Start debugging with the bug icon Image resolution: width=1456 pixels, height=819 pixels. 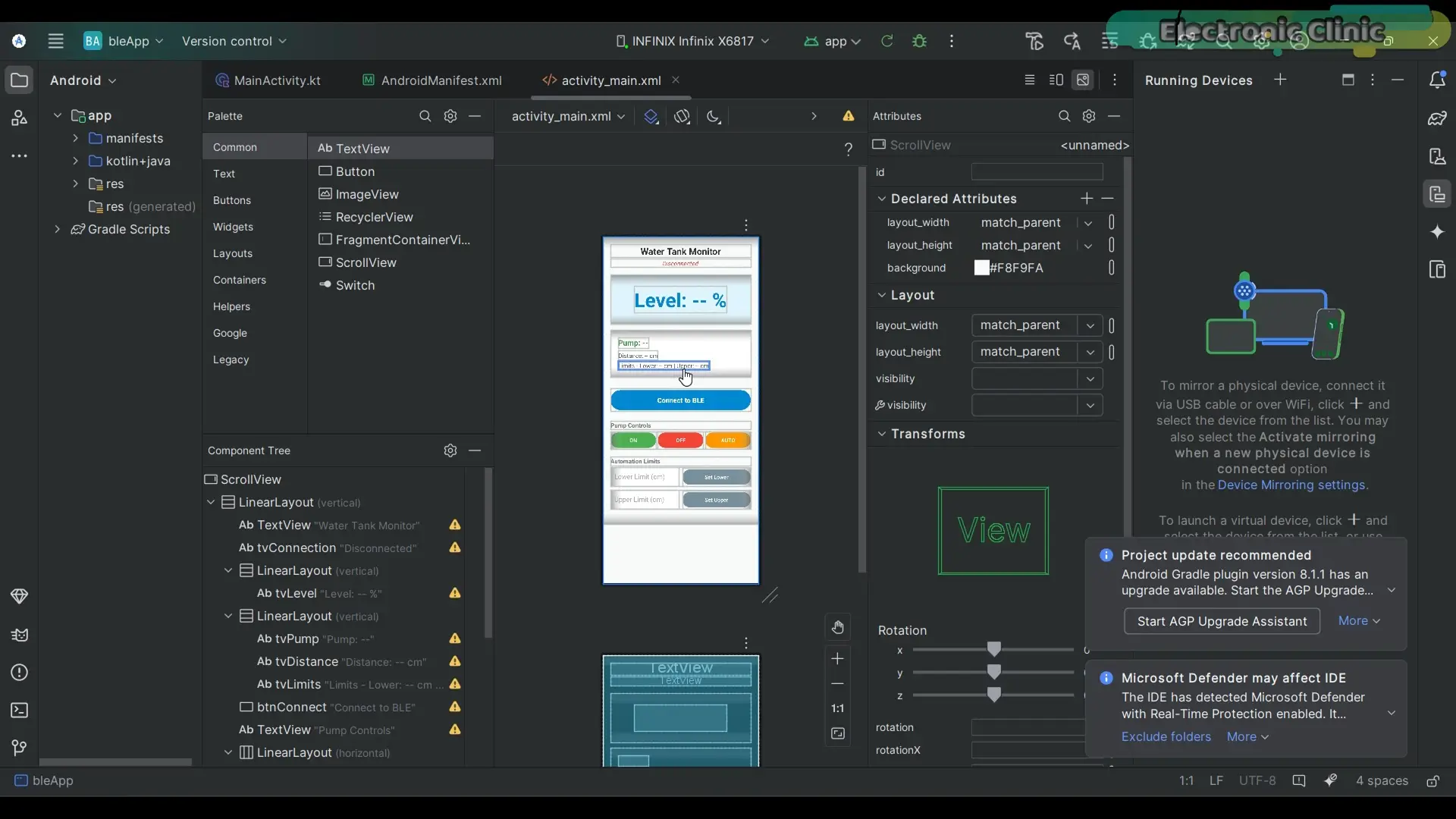pyautogui.click(x=920, y=41)
